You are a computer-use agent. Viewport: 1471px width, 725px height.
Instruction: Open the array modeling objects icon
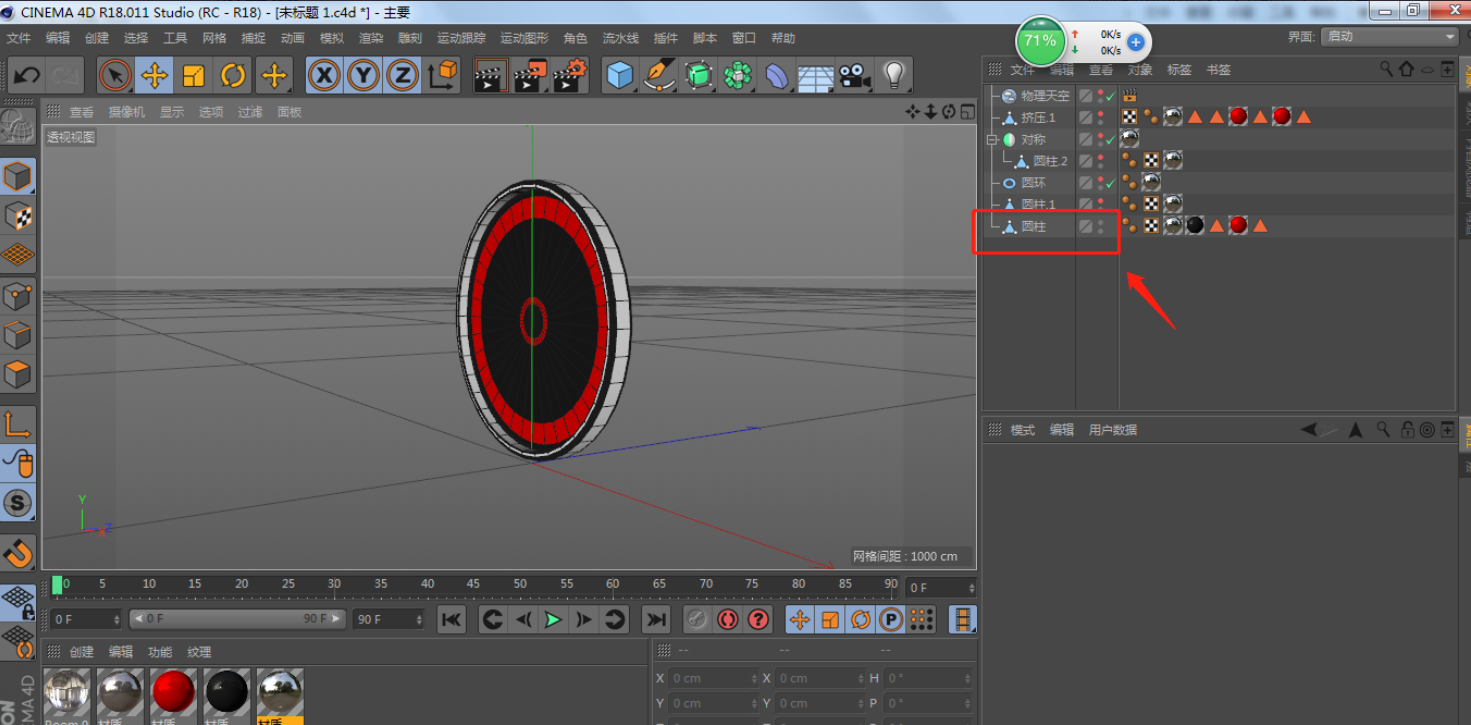click(738, 75)
